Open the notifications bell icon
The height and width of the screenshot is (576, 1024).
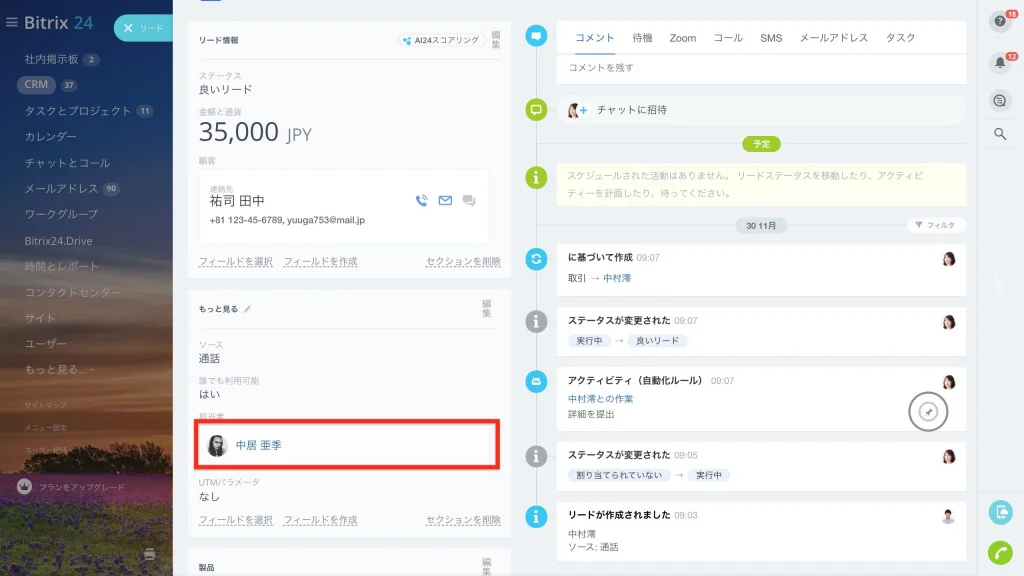(x=1000, y=63)
